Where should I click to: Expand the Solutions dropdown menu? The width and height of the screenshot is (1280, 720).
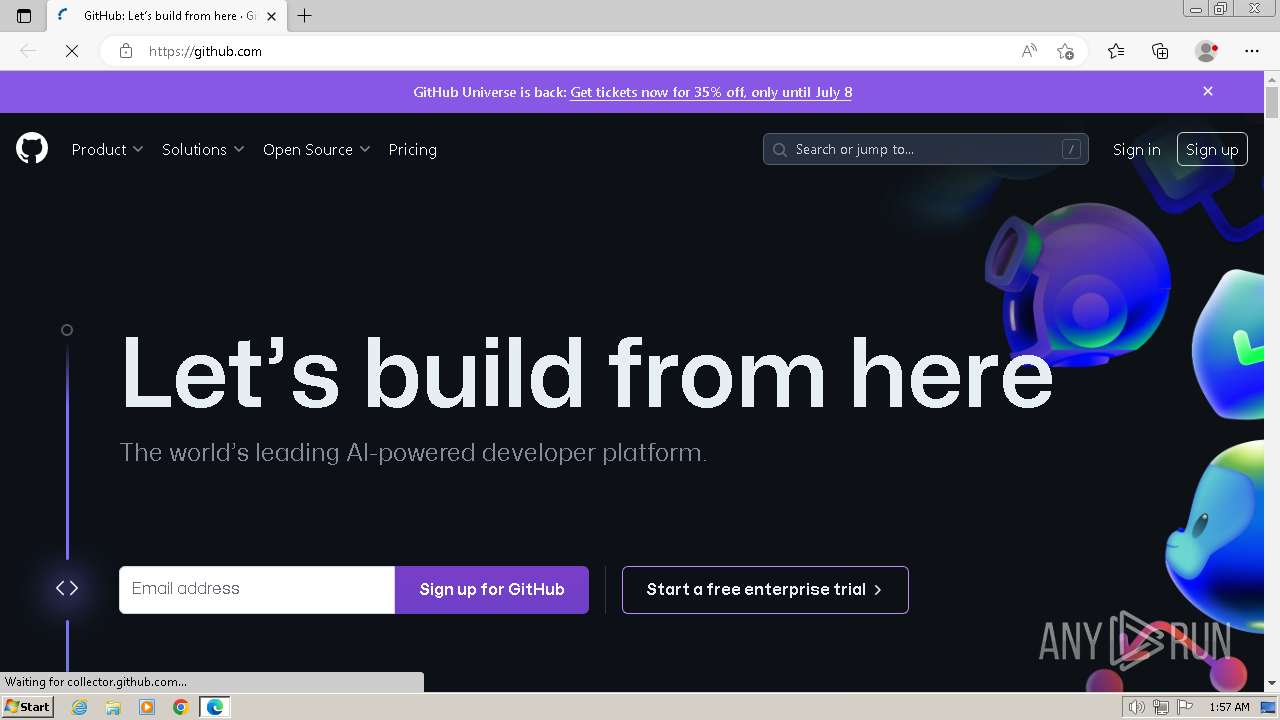click(203, 149)
